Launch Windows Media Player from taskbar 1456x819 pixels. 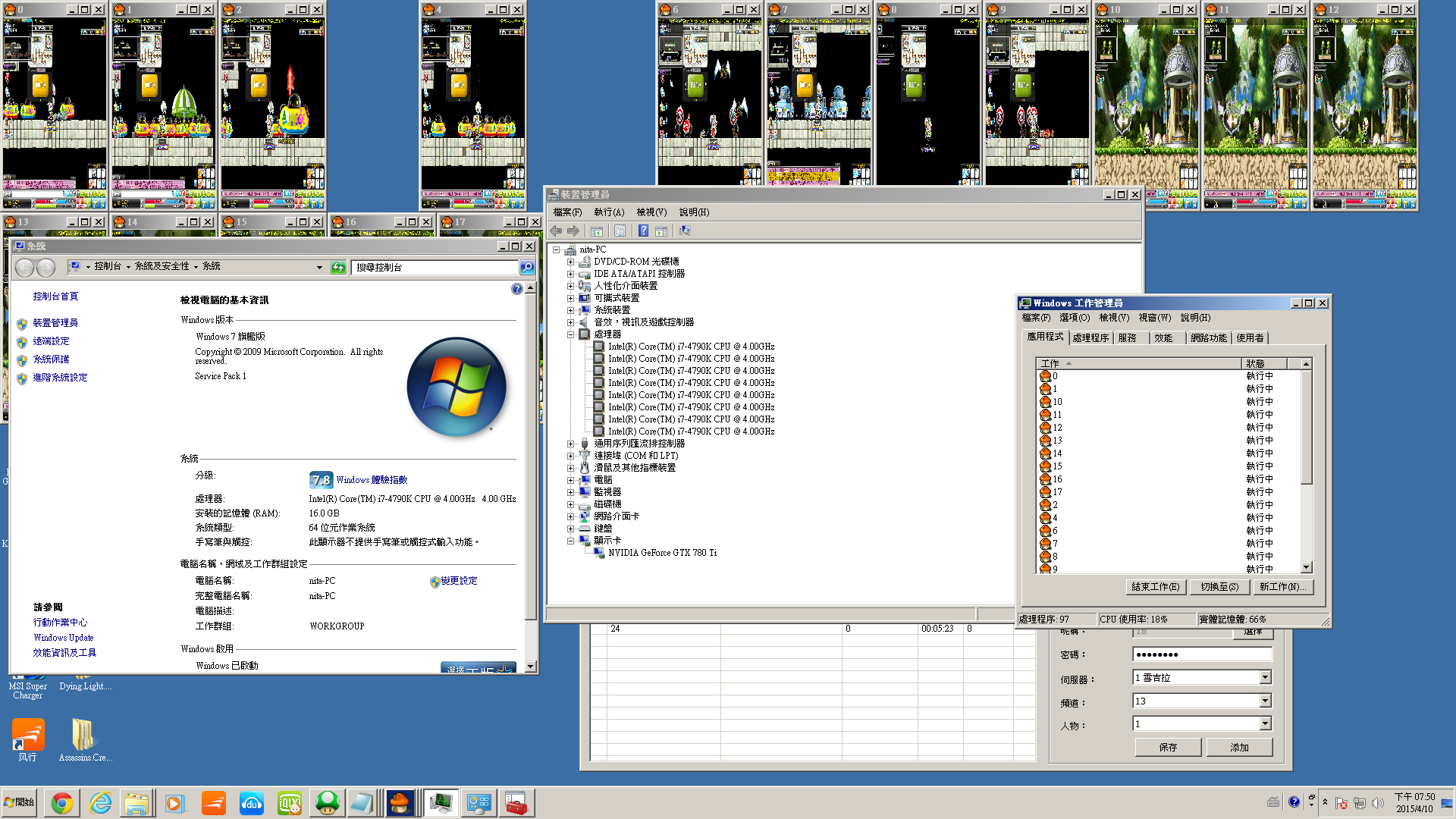[x=175, y=803]
